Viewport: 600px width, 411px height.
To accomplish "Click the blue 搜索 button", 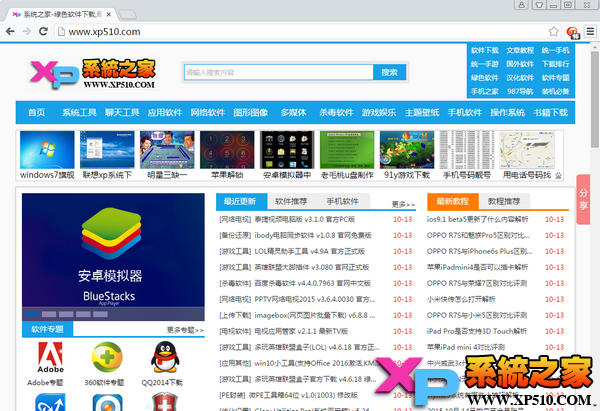I will (390, 72).
